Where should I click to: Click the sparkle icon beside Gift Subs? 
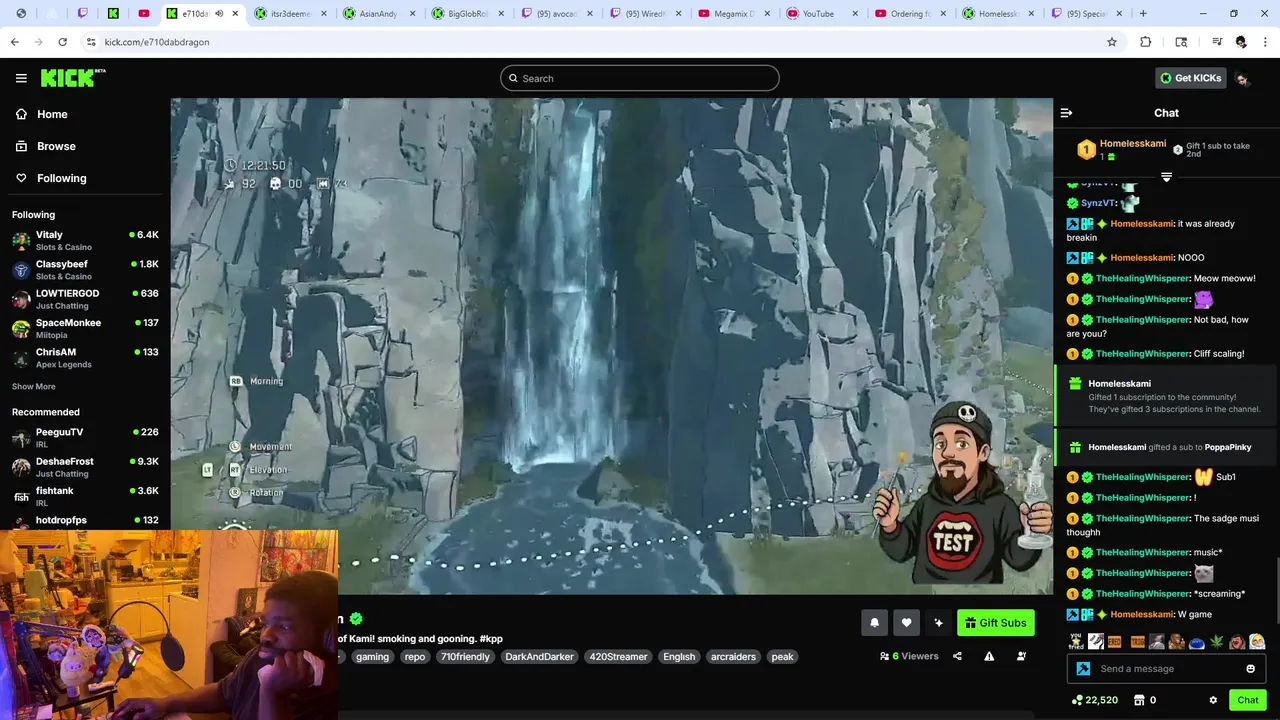point(938,623)
